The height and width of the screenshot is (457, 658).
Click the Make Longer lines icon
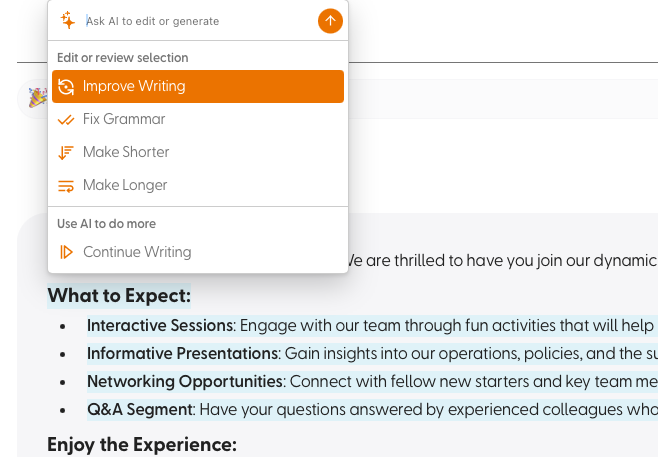click(66, 185)
